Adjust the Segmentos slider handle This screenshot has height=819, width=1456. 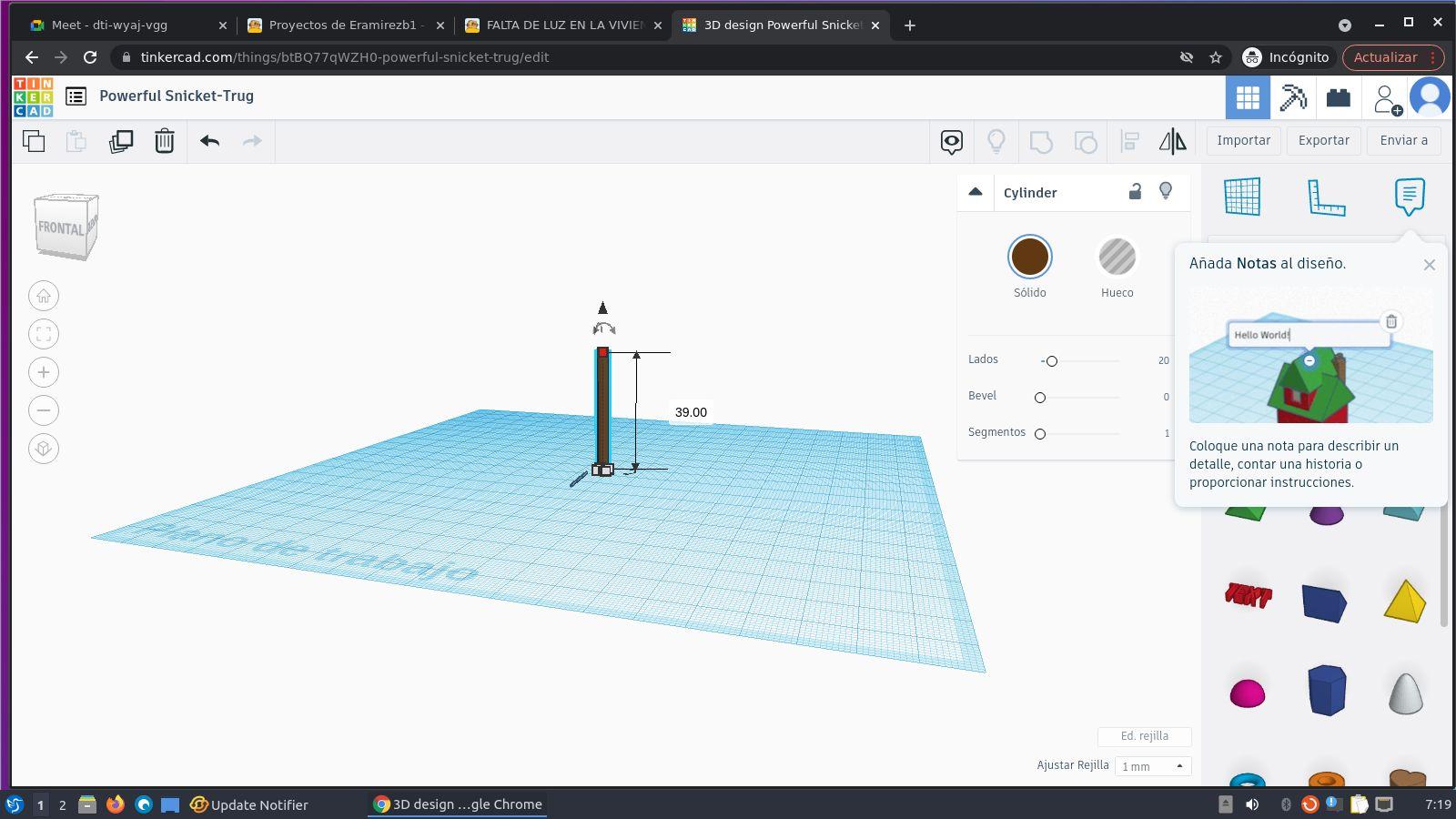[x=1040, y=434]
